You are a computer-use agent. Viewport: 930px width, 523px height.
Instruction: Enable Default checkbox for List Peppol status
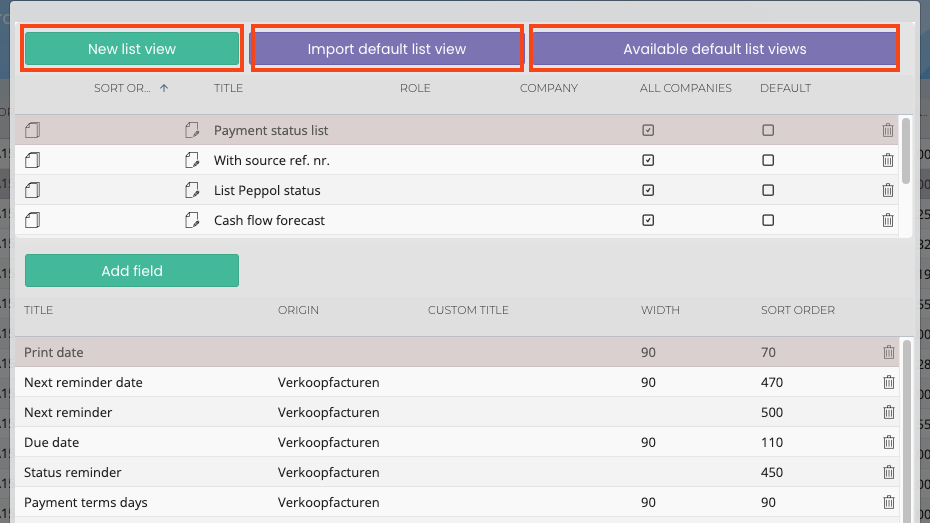pyautogui.click(x=768, y=190)
